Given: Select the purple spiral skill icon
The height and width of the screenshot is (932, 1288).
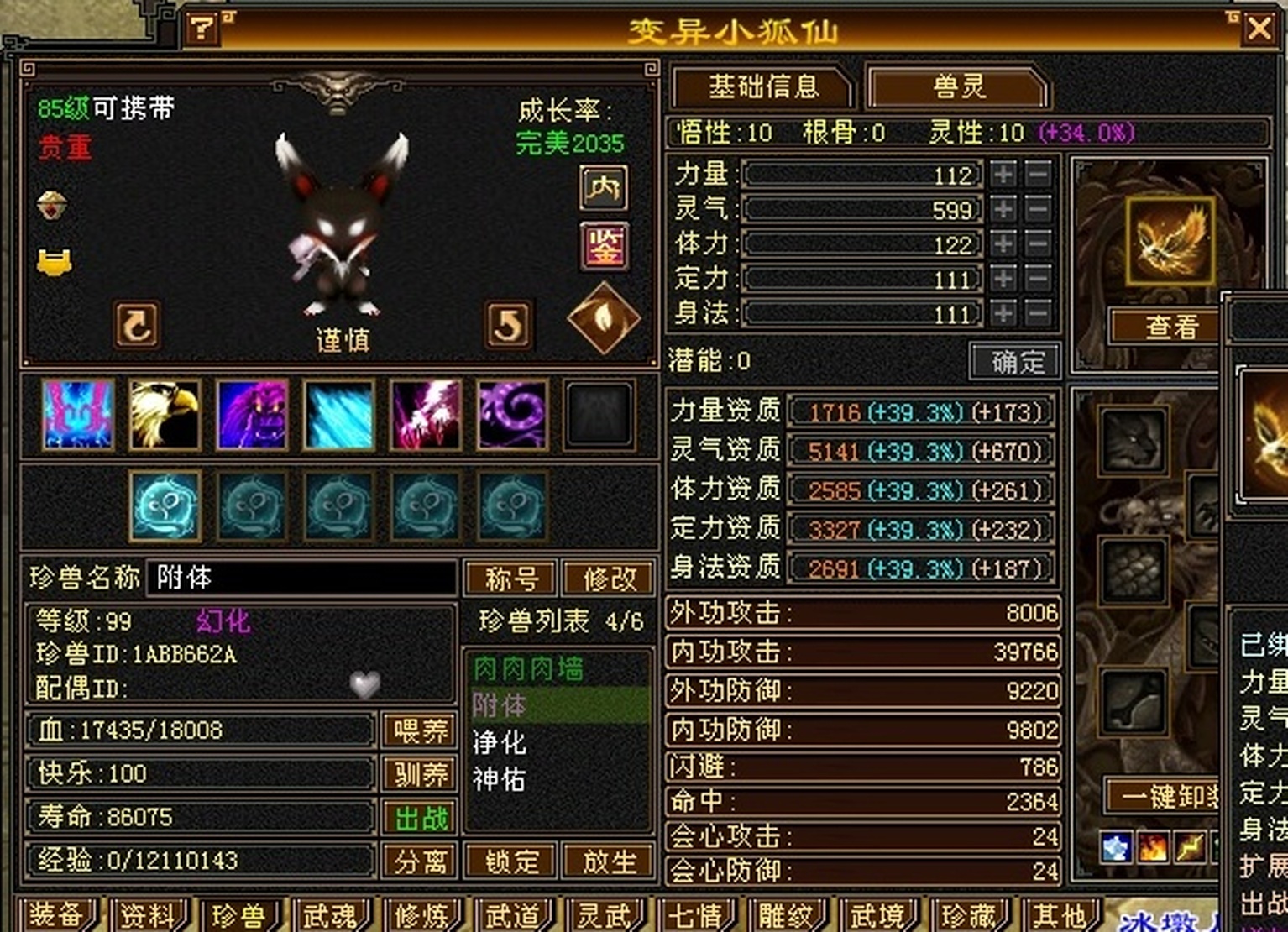Looking at the screenshot, I should [512, 415].
